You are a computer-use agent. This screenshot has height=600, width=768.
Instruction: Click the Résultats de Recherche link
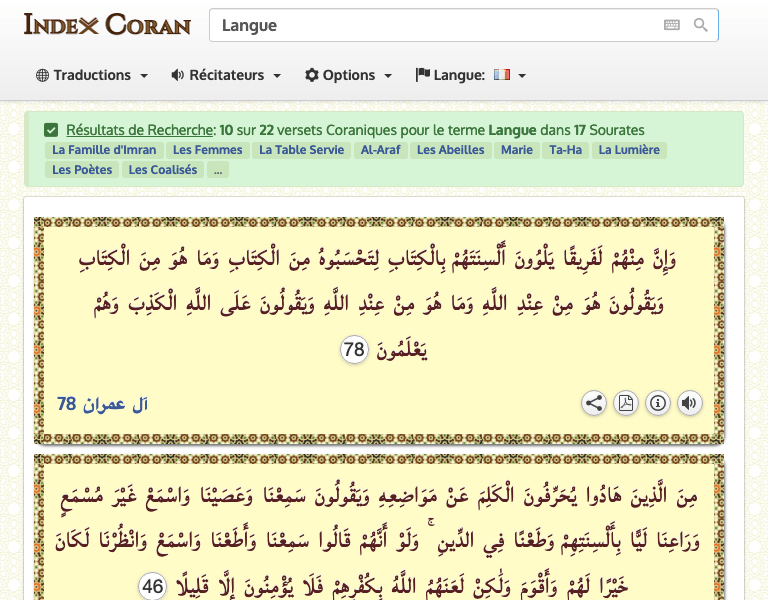pos(140,130)
